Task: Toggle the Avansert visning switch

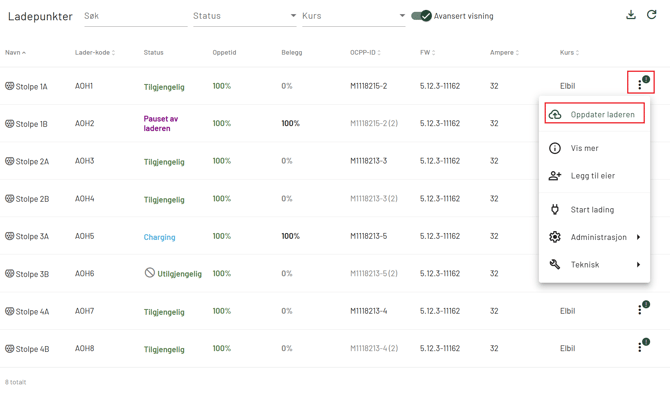Action: (x=422, y=16)
